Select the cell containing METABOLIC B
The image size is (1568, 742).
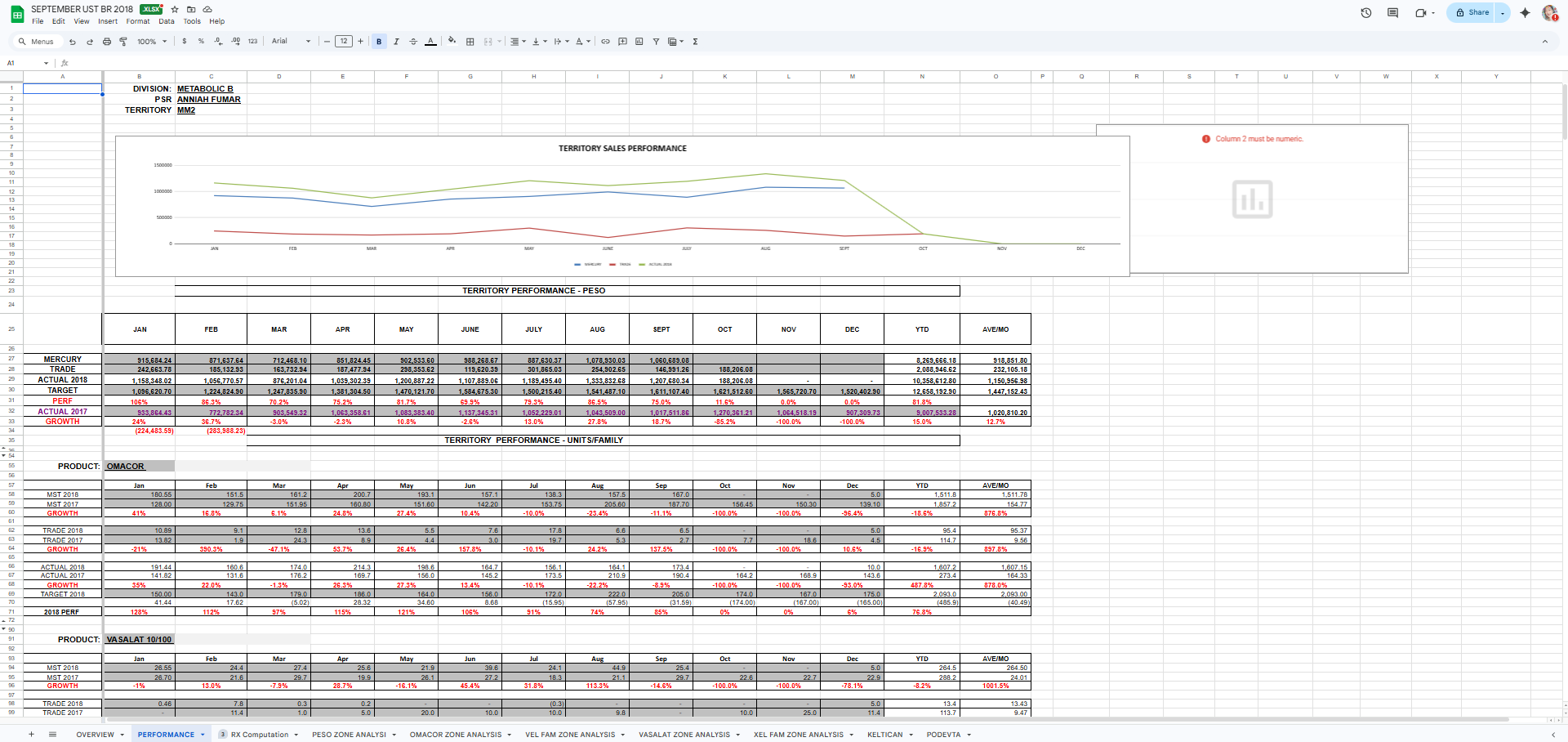[211, 88]
